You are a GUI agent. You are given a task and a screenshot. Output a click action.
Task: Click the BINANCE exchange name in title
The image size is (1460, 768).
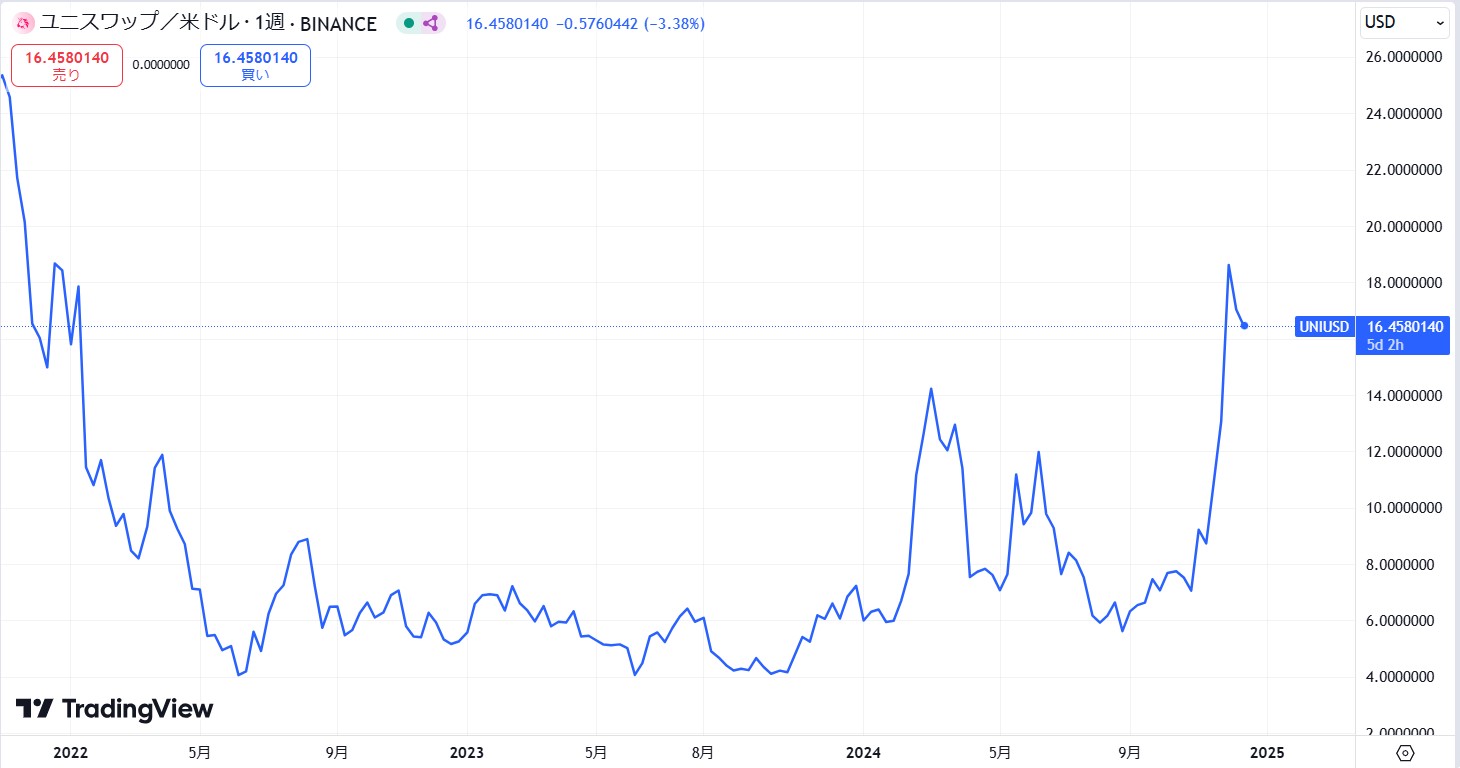pyautogui.click(x=338, y=23)
